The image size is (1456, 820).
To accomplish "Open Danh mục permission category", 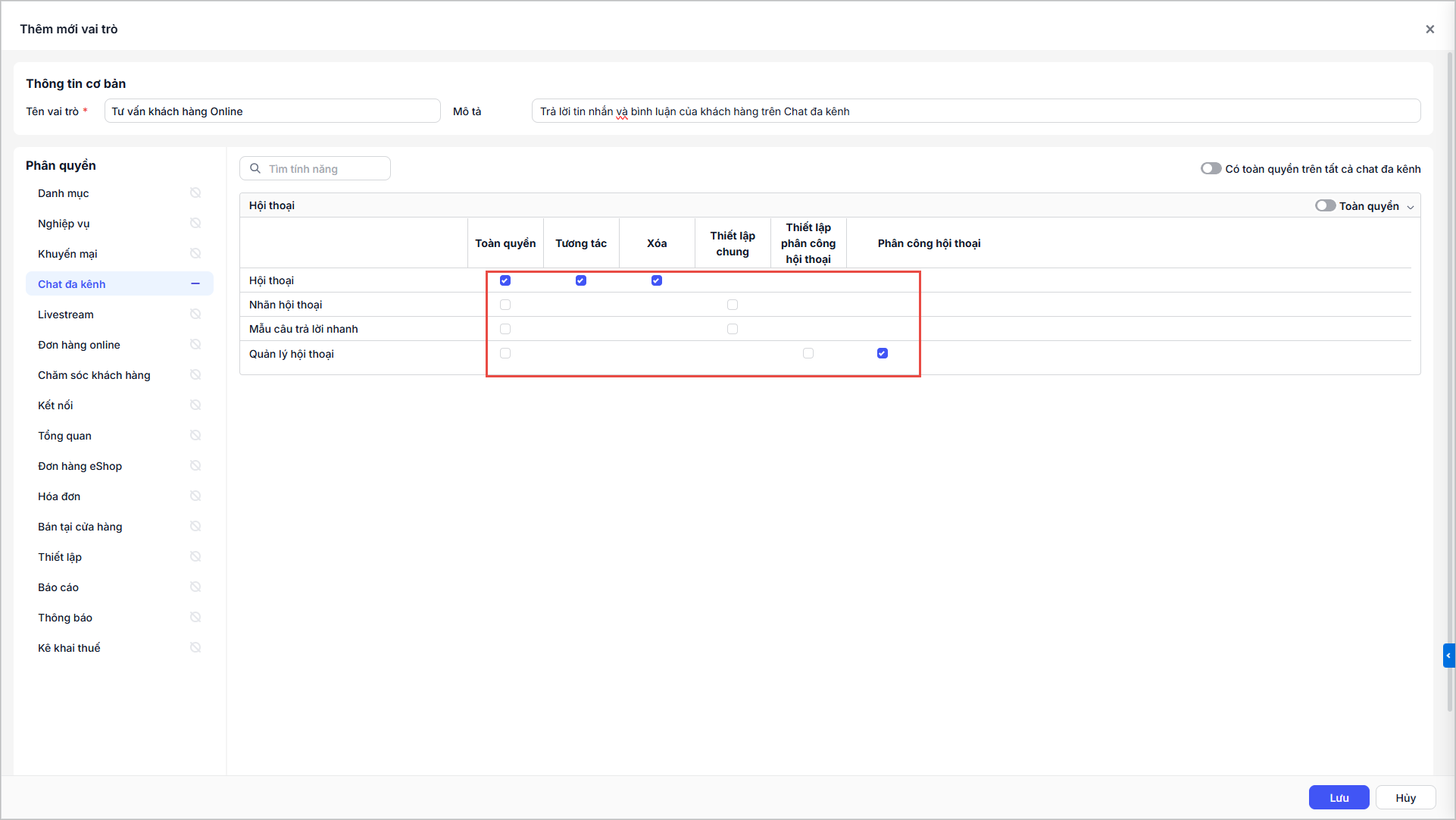I will [x=119, y=193].
